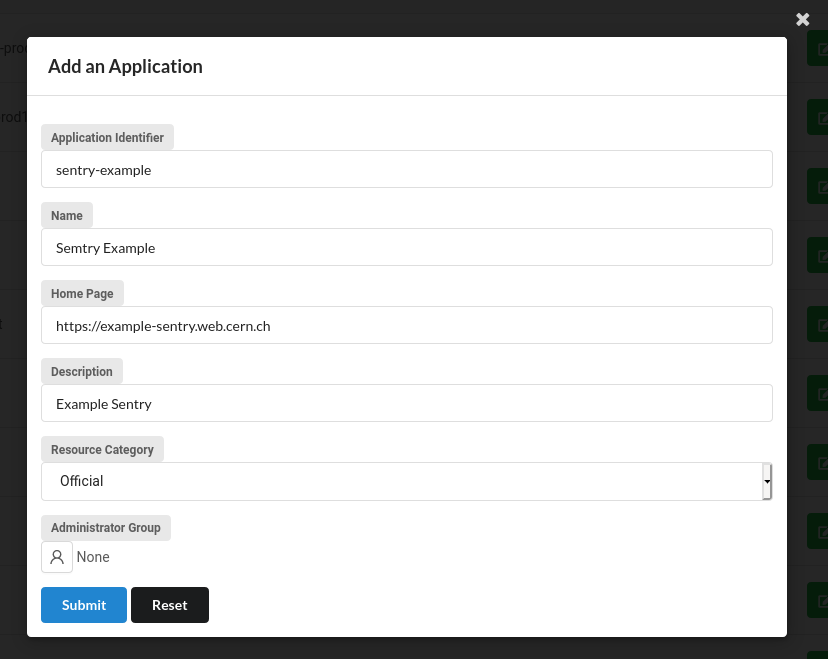Click the Application Identifier label
This screenshot has height=659, width=828.
[x=107, y=137]
